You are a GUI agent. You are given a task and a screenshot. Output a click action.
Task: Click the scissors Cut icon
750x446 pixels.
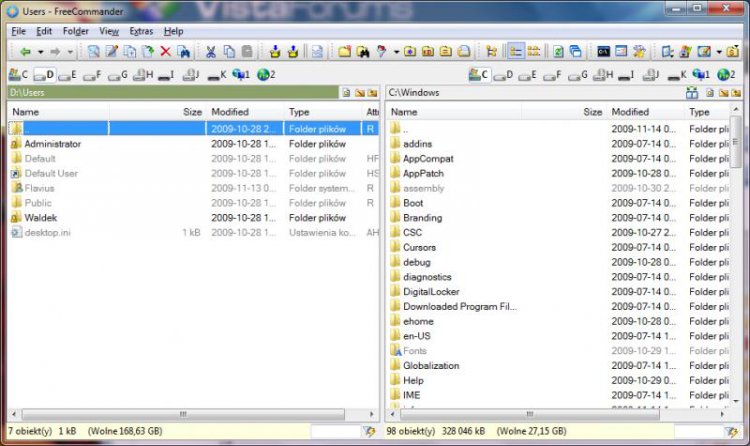pyautogui.click(x=210, y=51)
